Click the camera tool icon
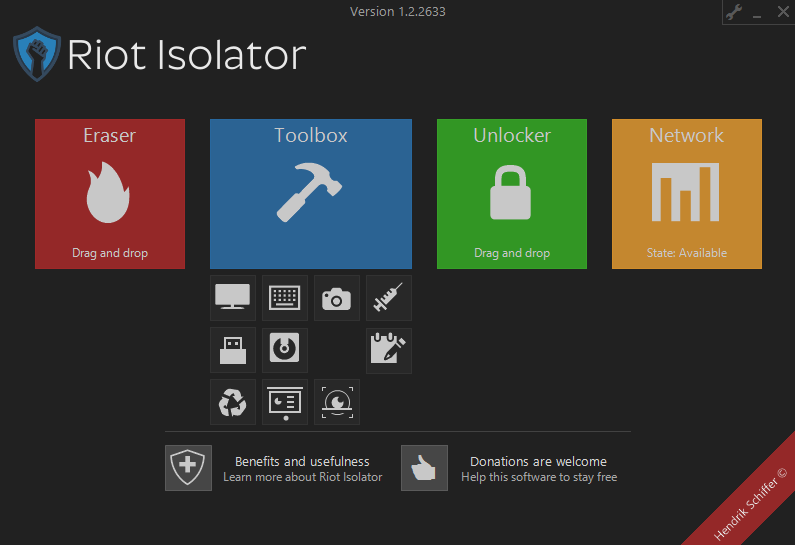The image size is (795, 545). click(337, 298)
